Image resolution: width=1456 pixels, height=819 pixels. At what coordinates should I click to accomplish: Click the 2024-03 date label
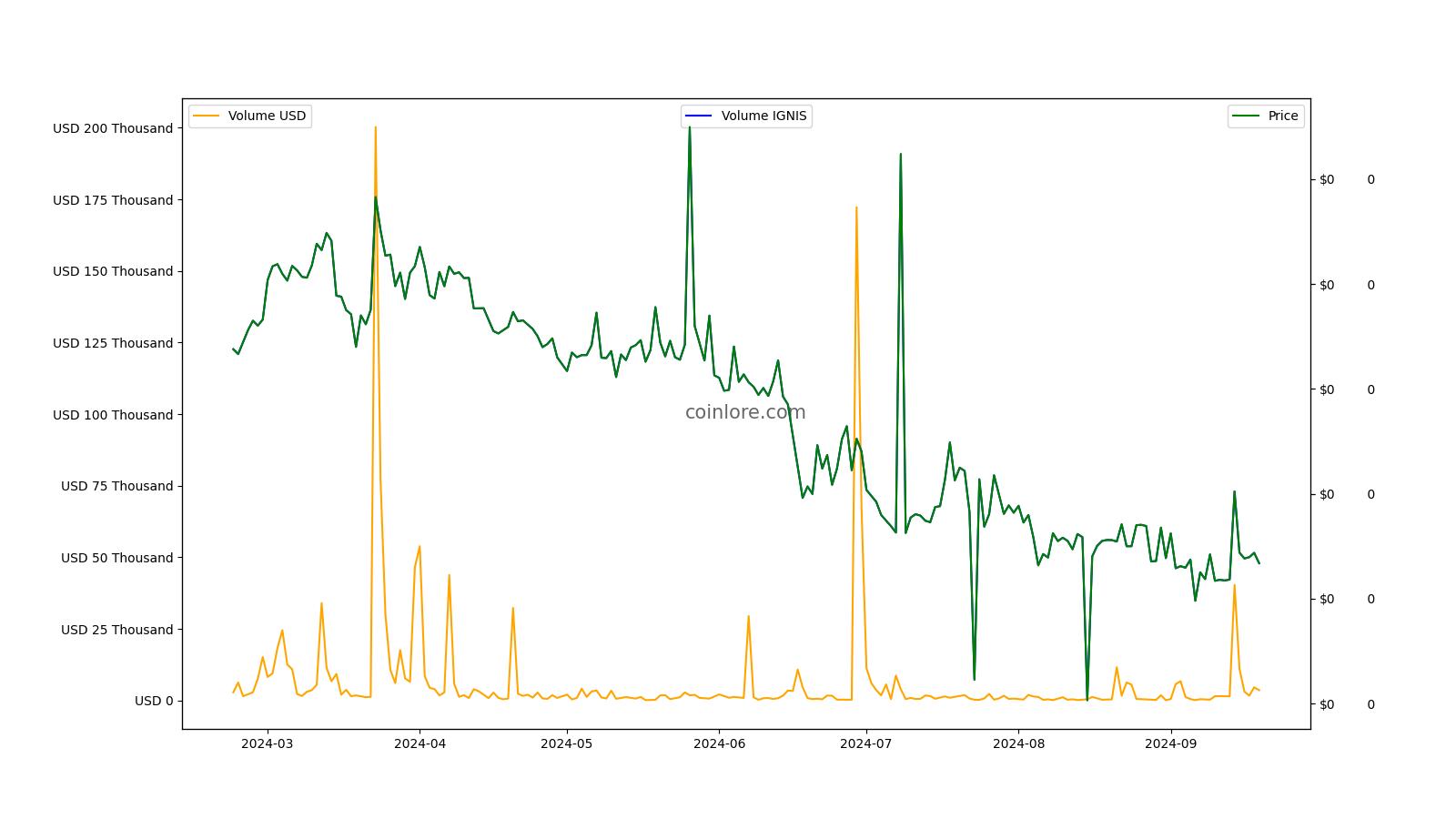268,743
